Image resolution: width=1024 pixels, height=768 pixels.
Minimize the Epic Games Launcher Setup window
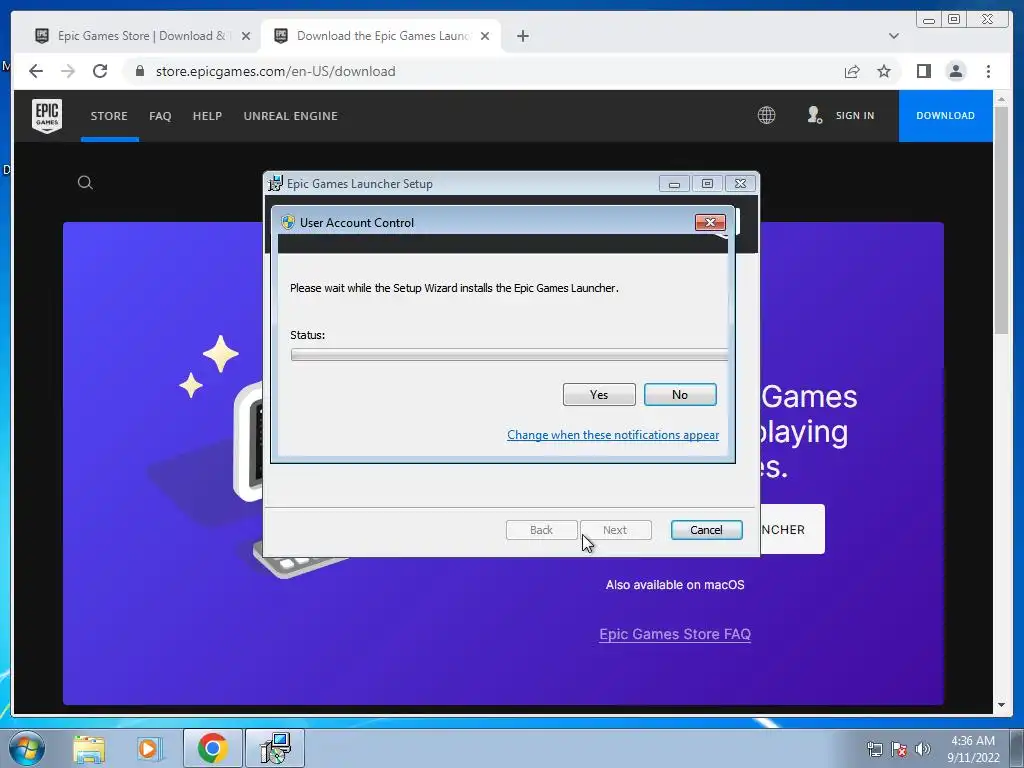point(674,184)
